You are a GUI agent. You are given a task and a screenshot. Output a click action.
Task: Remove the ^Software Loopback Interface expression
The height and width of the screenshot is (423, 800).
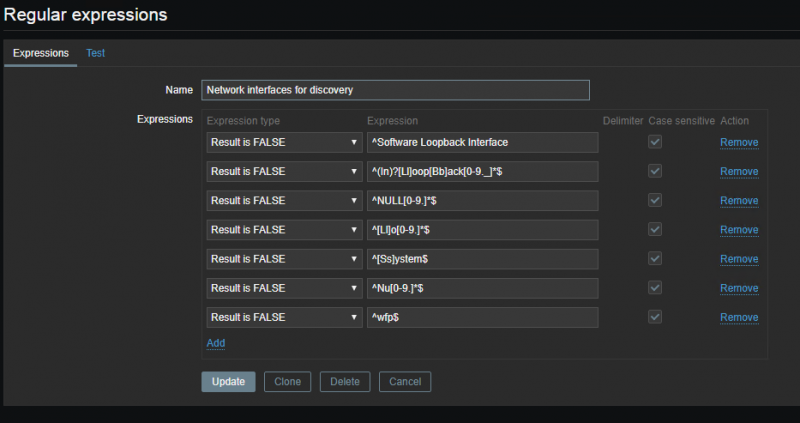(x=739, y=142)
